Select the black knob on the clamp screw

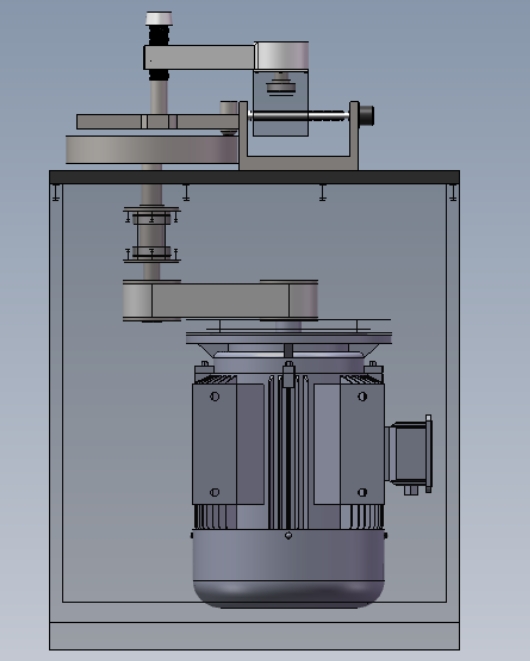pos(366,116)
